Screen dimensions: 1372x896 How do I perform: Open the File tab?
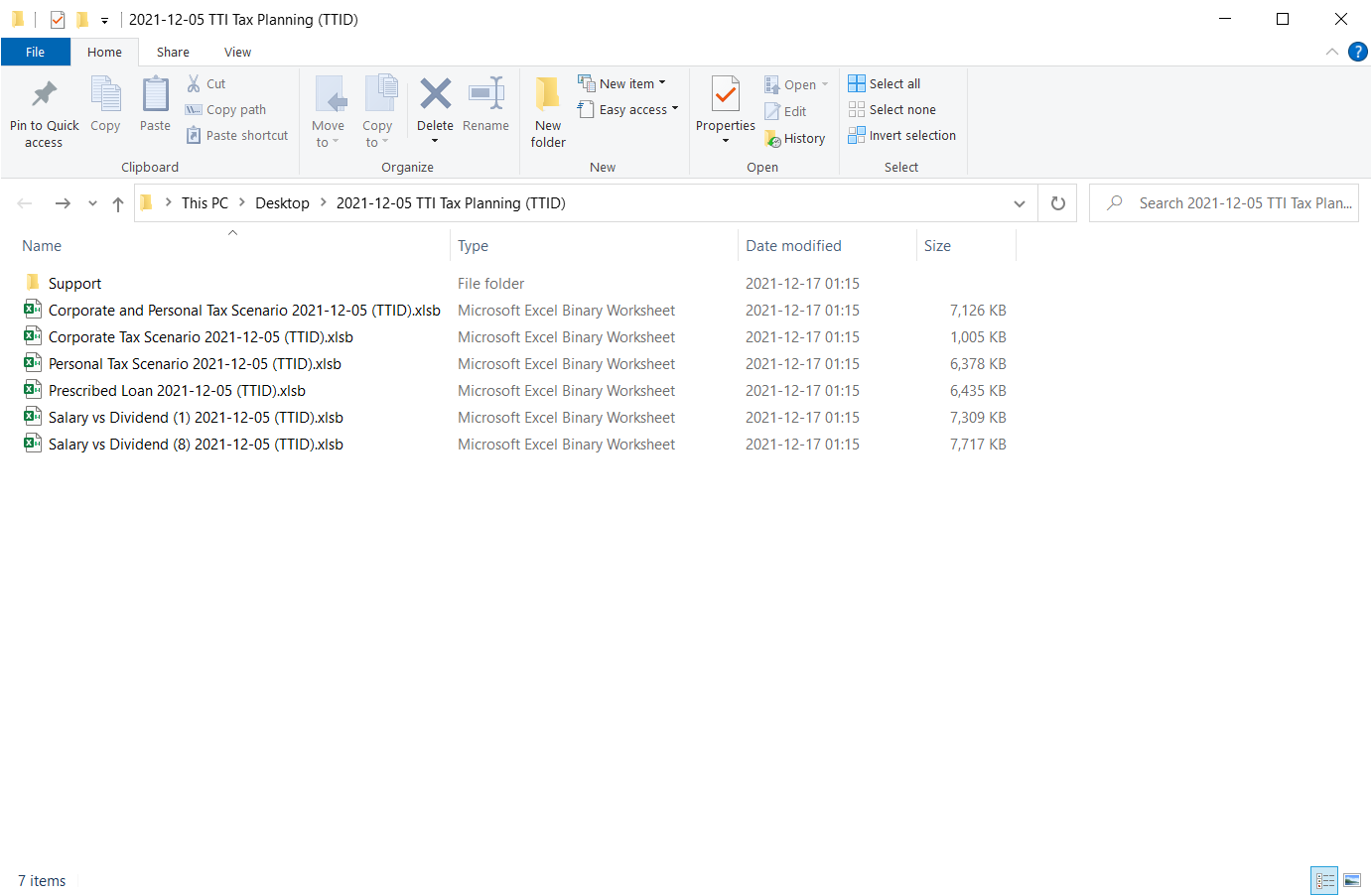pos(35,53)
